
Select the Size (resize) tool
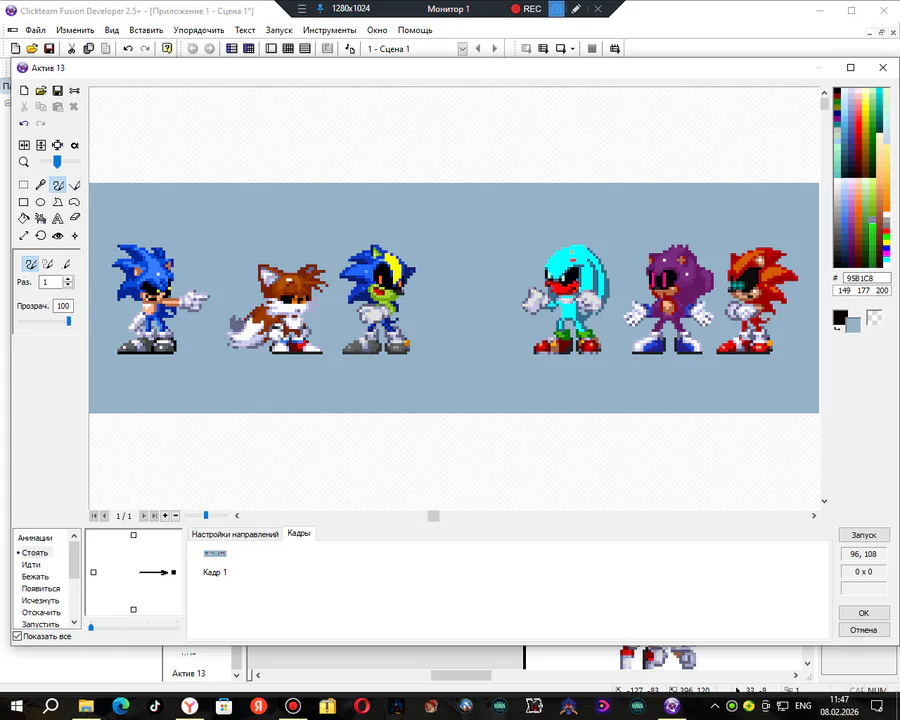[x=24, y=235]
